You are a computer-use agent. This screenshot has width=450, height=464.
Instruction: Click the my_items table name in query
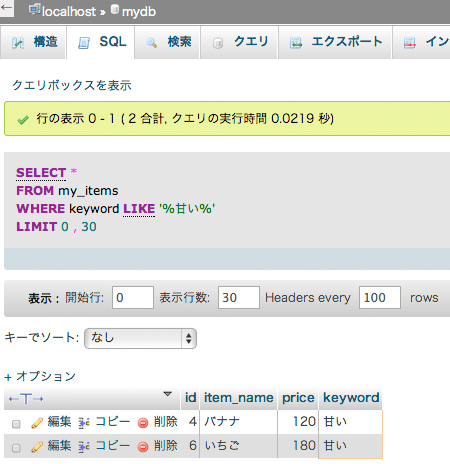[x=88, y=191]
